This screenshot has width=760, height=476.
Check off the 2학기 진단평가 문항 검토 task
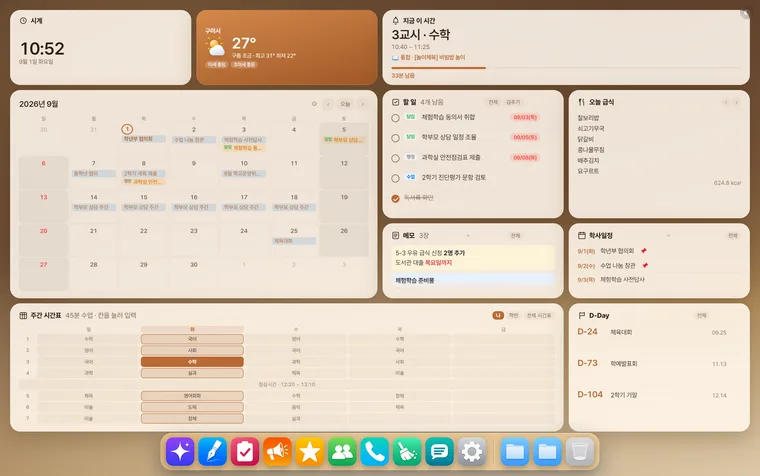tap(396, 178)
